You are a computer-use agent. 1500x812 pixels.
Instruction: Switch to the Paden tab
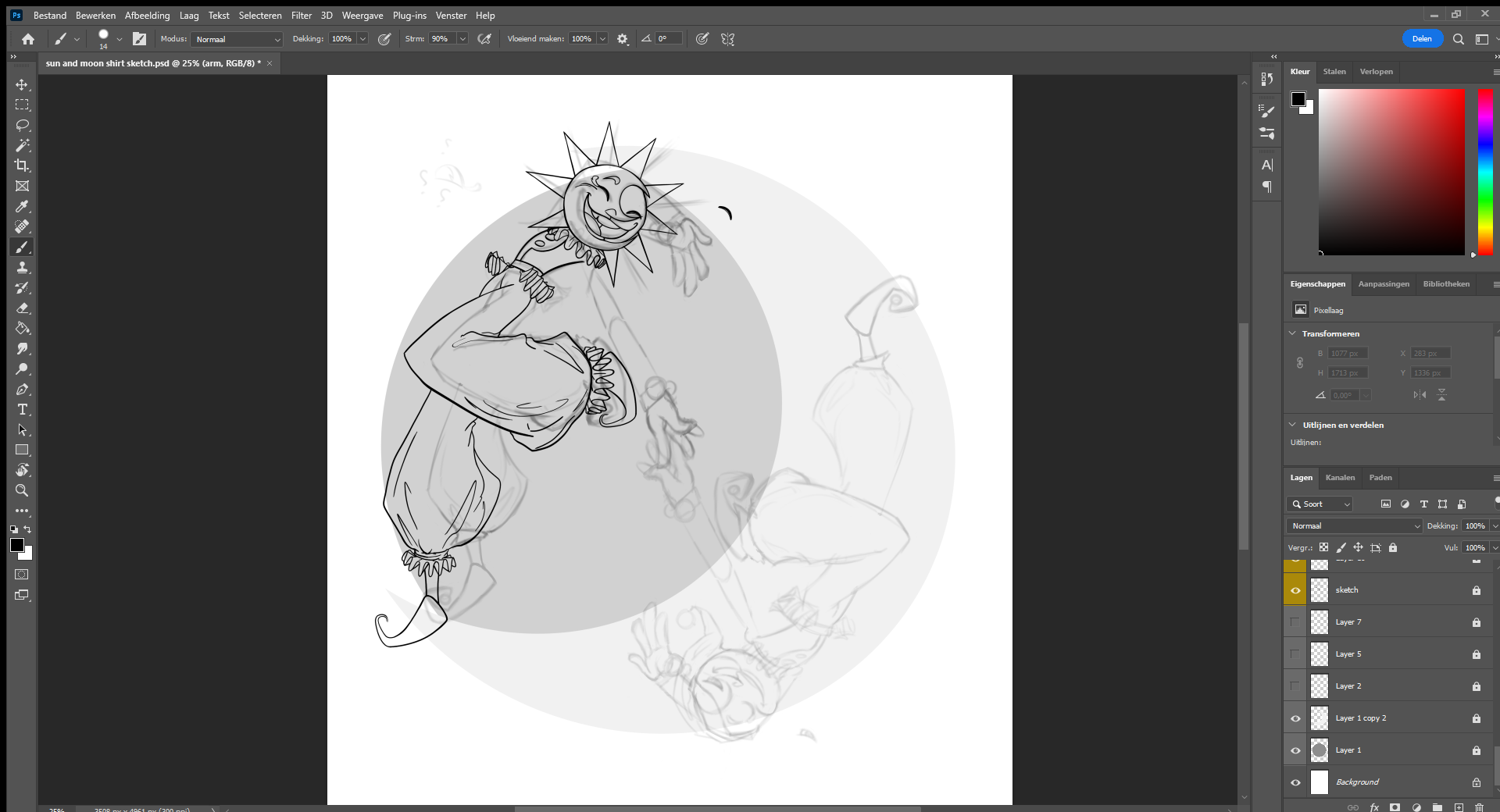pos(1380,478)
